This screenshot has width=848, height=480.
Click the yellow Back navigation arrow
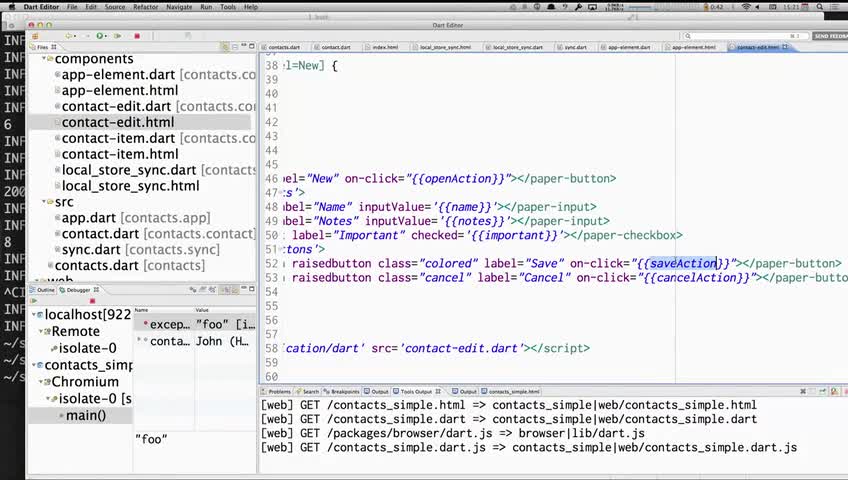68,36
